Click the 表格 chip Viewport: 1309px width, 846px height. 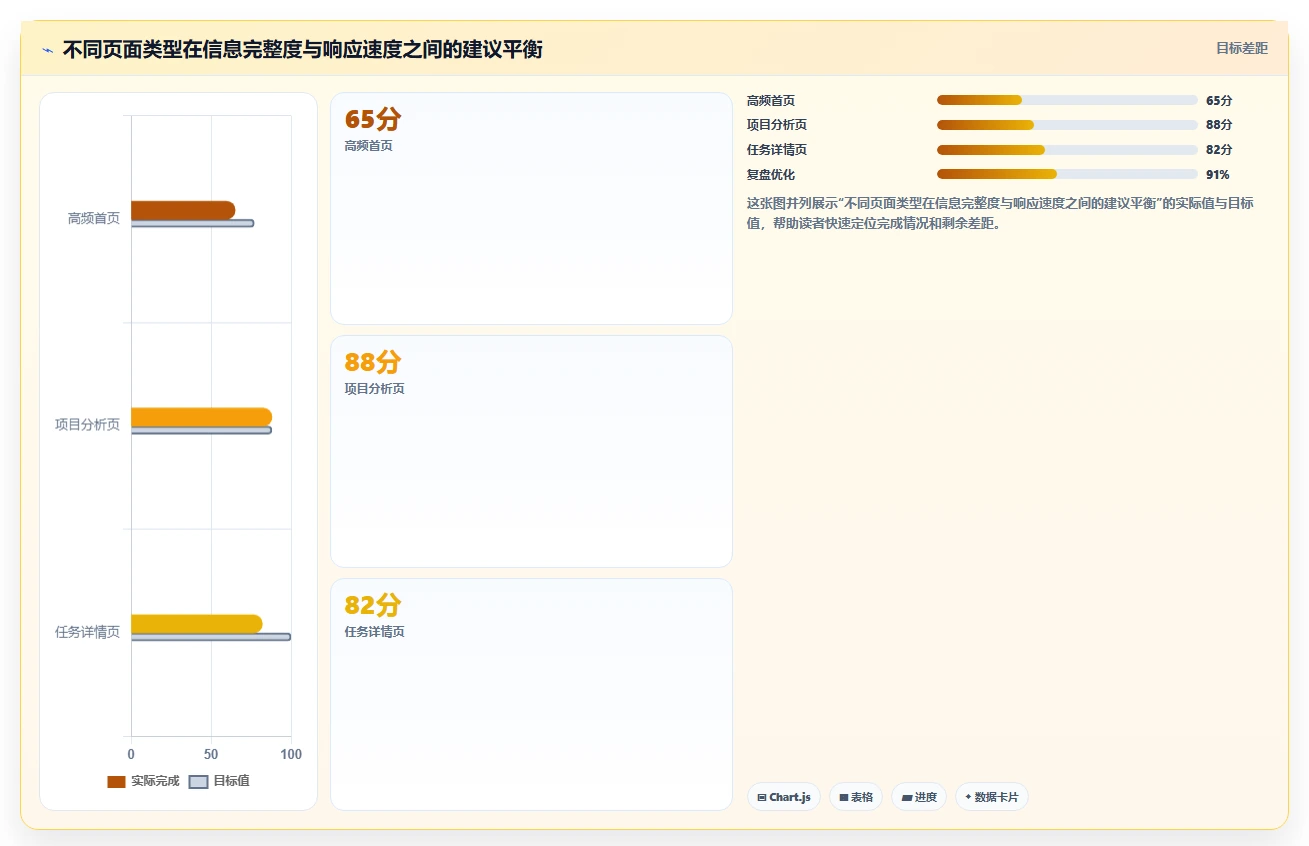[856, 797]
